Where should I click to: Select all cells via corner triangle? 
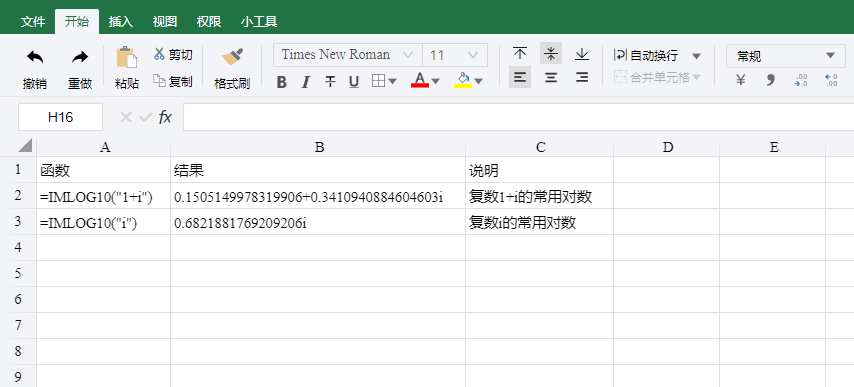(25, 145)
